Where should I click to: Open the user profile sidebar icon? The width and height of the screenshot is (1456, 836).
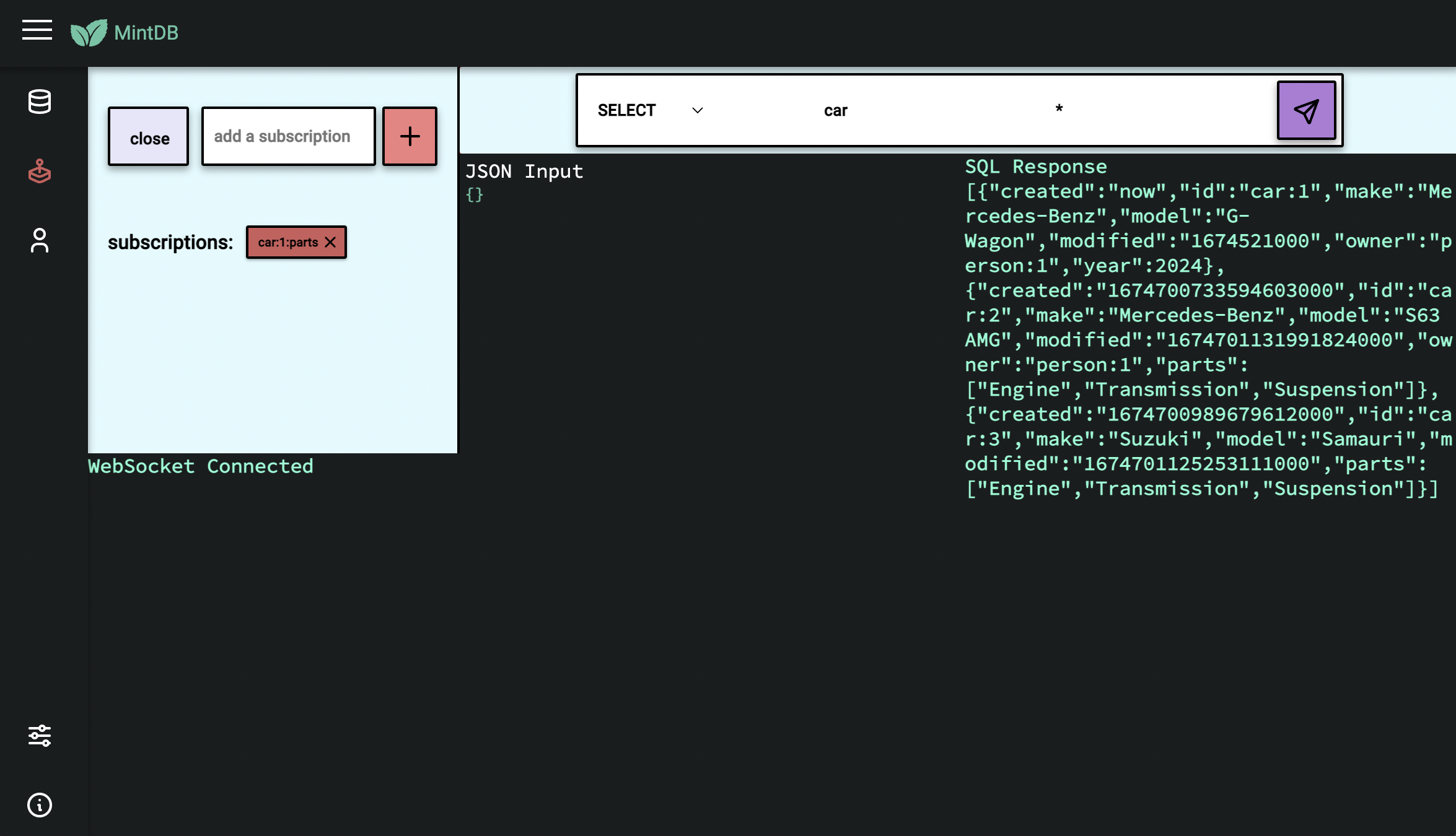click(x=40, y=240)
